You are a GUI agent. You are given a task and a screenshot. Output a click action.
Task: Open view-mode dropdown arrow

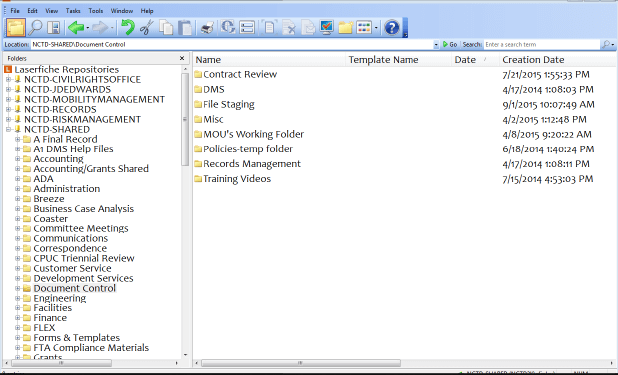point(376,28)
